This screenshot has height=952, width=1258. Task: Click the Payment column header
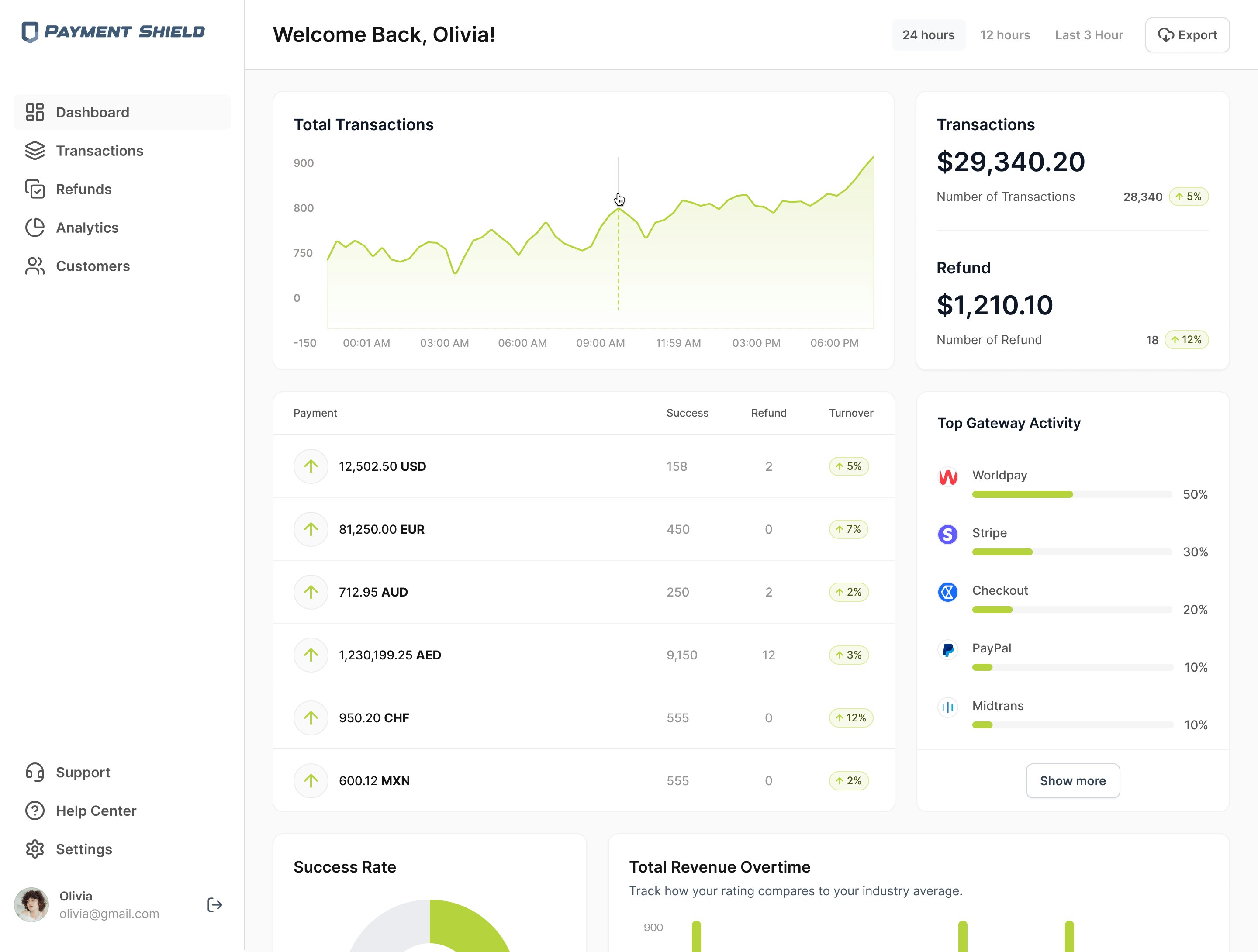315,413
